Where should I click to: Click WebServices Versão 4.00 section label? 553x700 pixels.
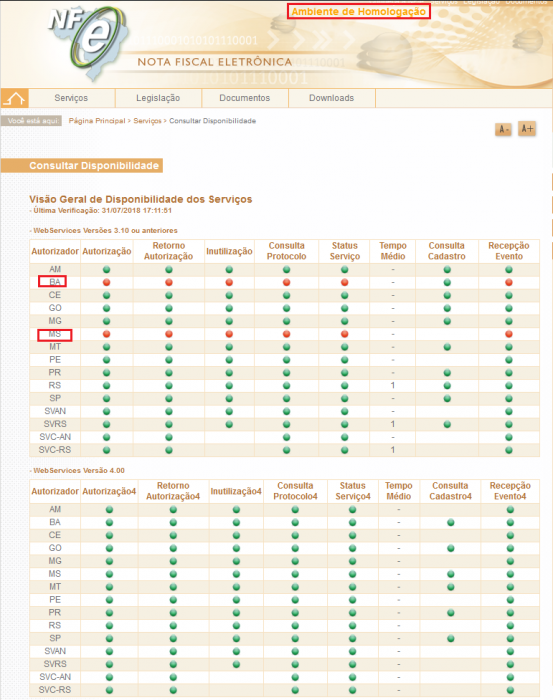click(77, 471)
